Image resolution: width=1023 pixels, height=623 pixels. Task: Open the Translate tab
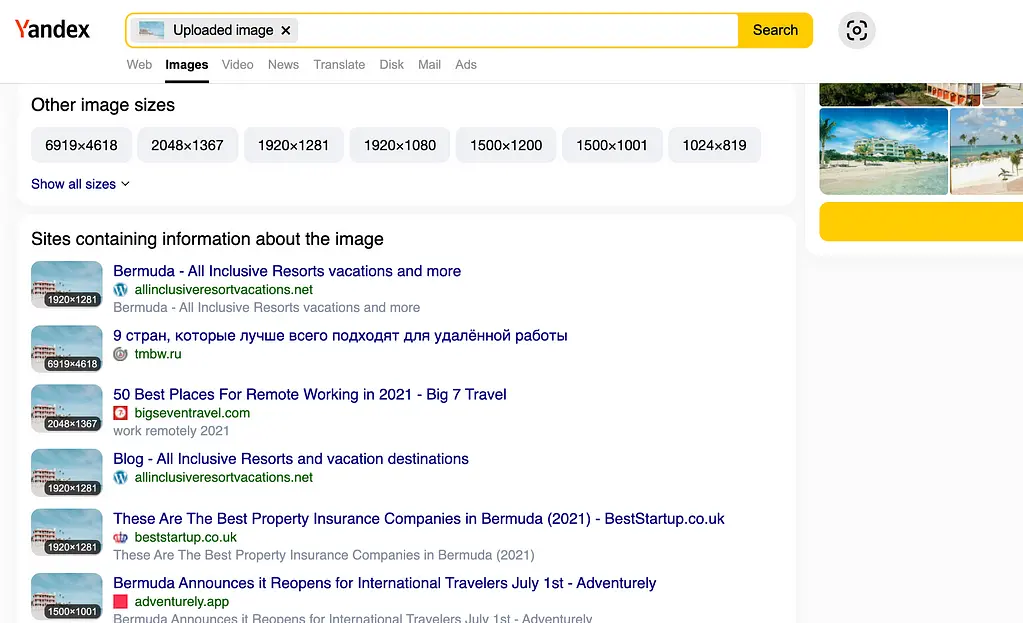point(339,64)
